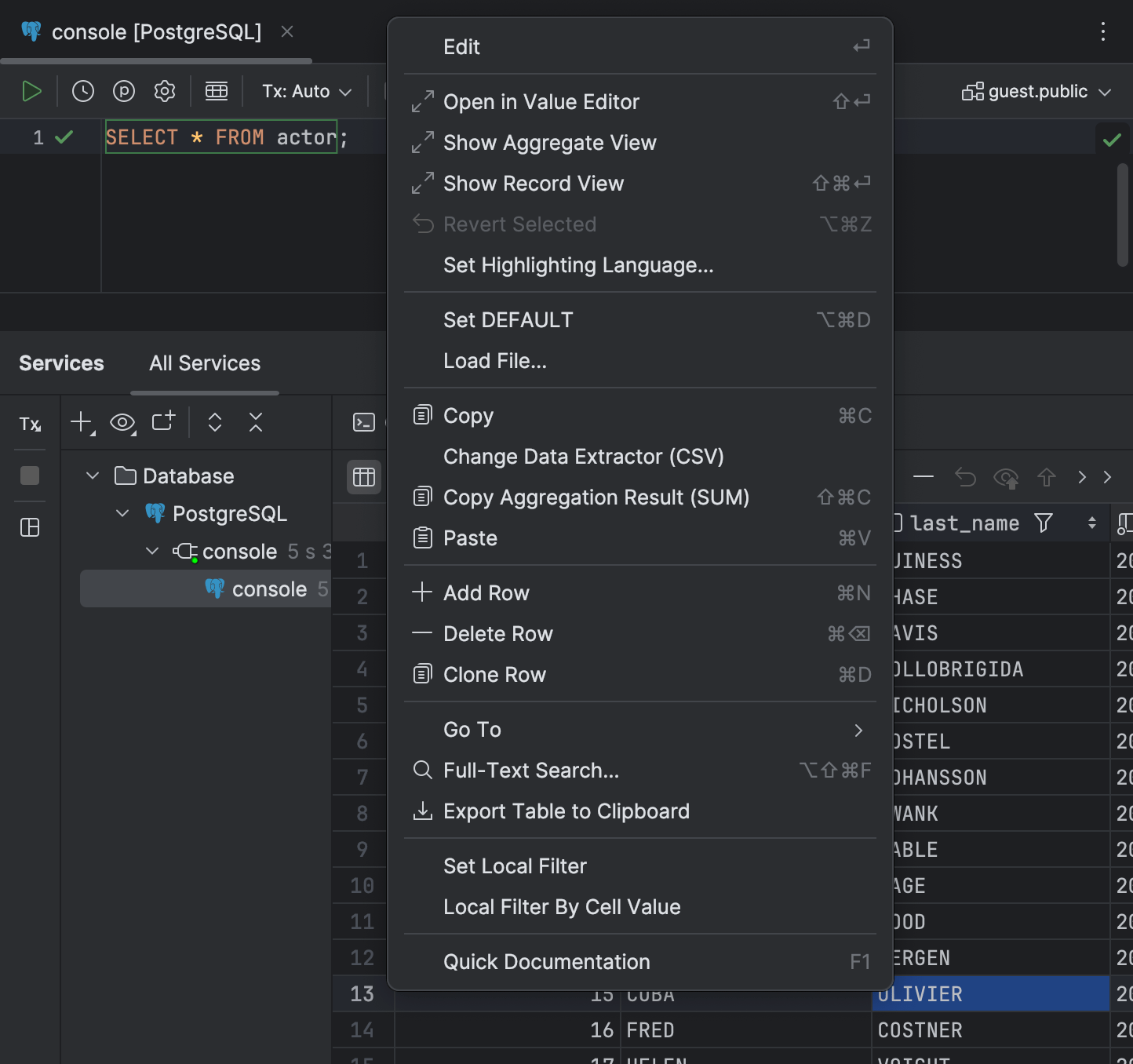Click the add data source plus icon
The height and width of the screenshot is (1064, 1133).
pos(79,422)
